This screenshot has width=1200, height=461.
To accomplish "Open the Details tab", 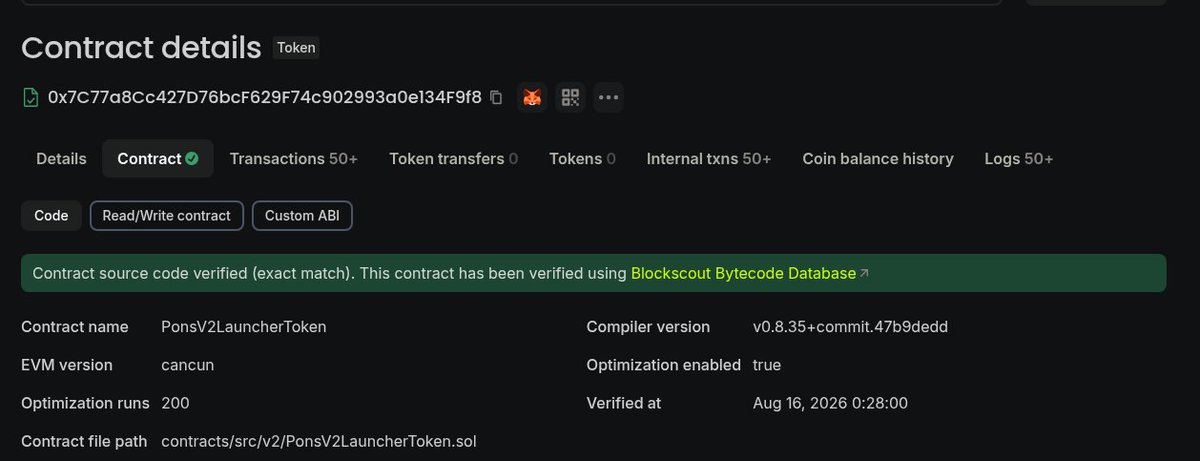I will tap(61, 158).
